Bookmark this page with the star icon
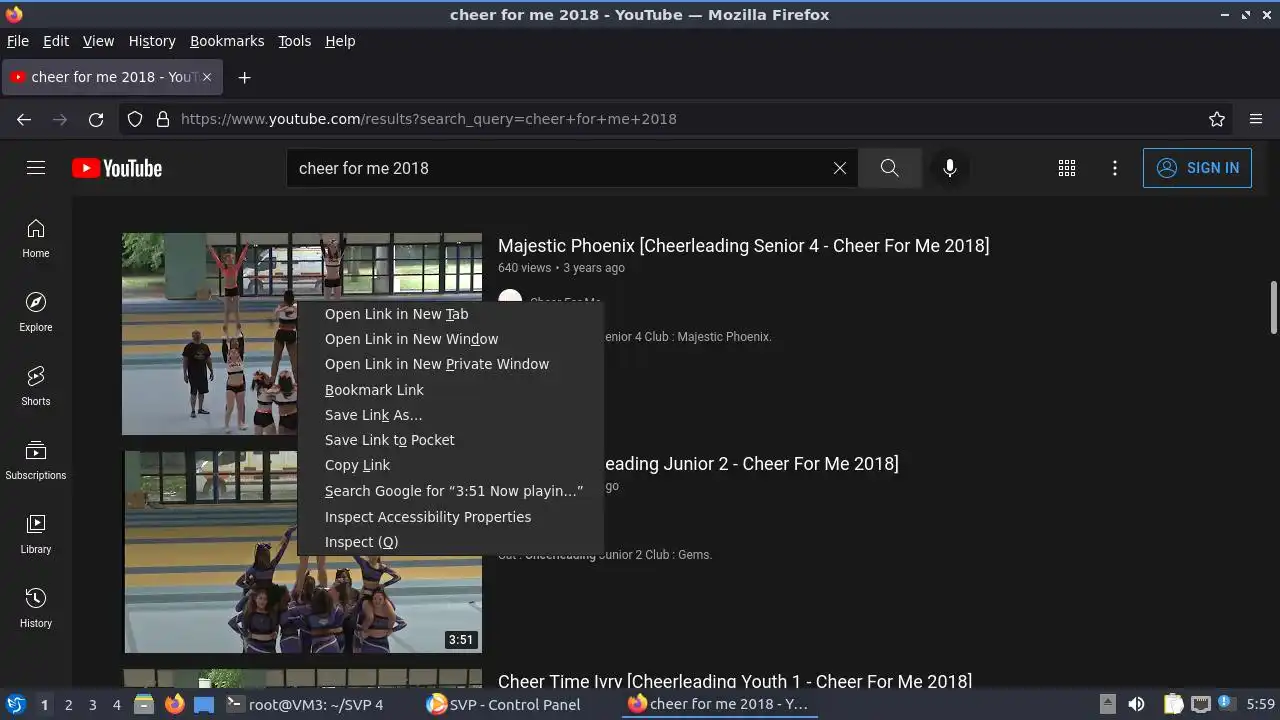Image resolution: width=1280 pixels, height=720 pixels. (1217, 119)
